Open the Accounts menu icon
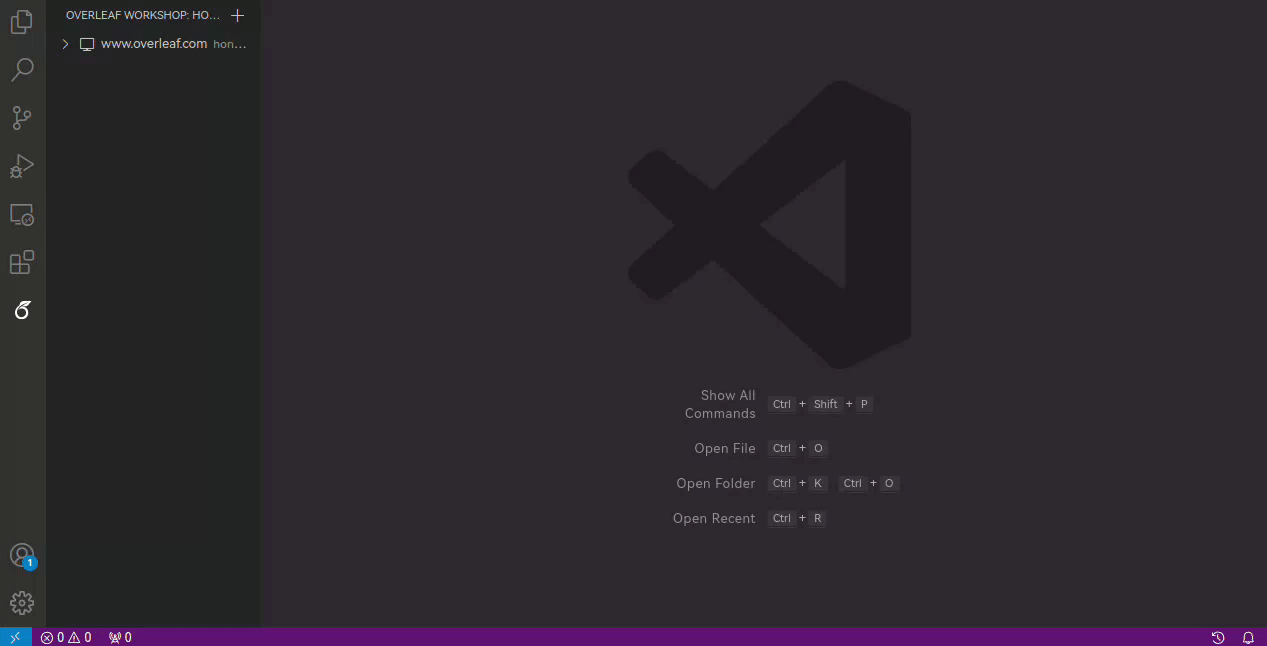1267x646 pixels. click(22, 556)
